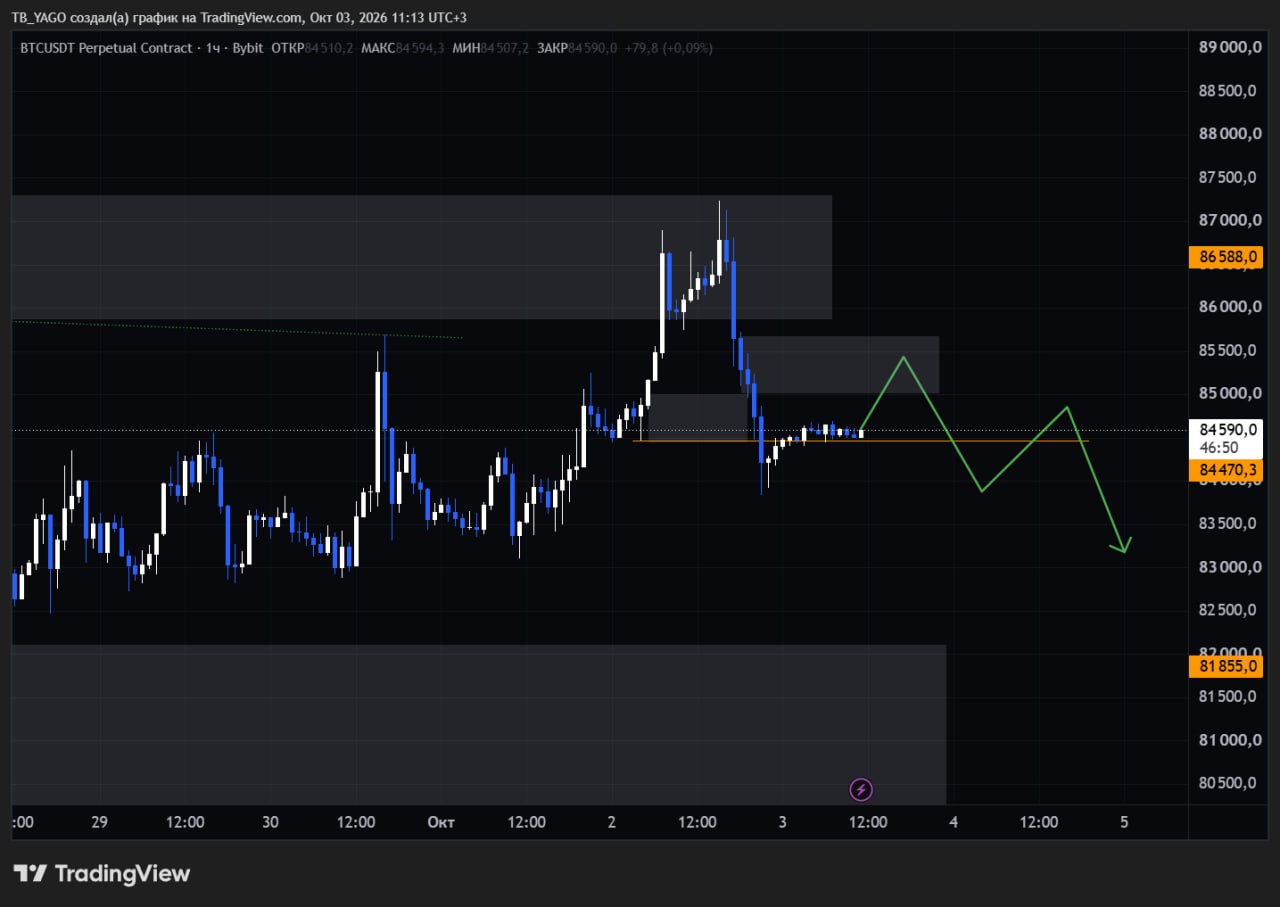
Task: Click the 5 date label on time axis
Action: [1124, 822]
